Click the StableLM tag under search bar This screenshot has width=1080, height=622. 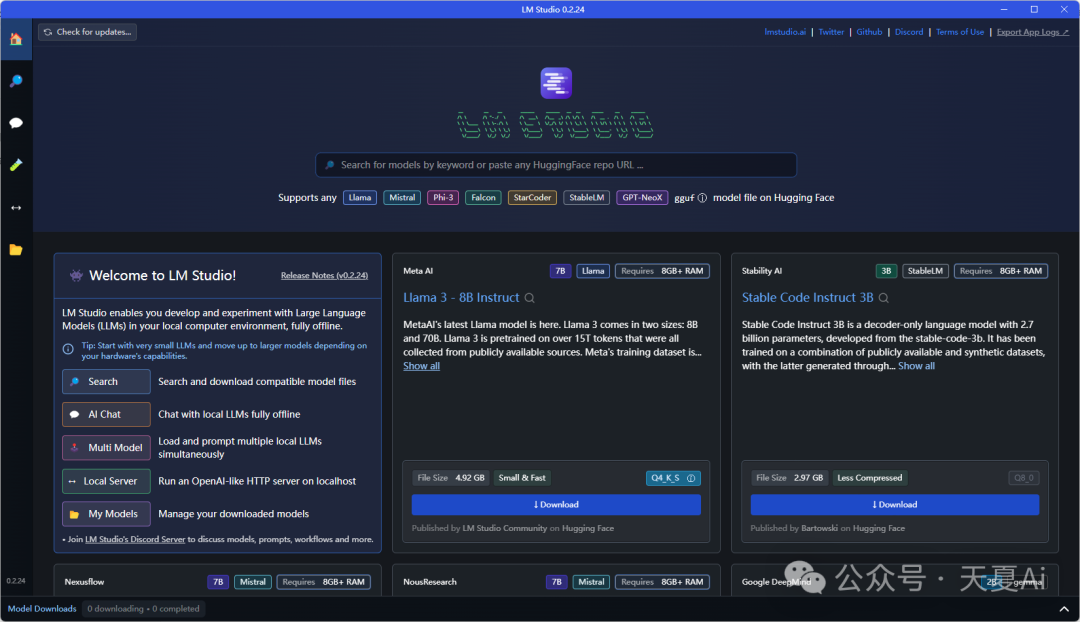tap(586, 198)
